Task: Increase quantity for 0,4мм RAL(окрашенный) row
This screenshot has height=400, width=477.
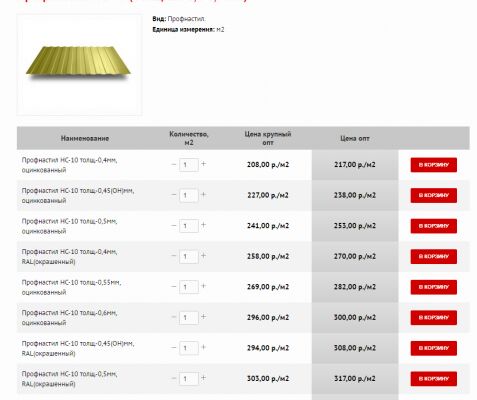Action: click(204, 256)
